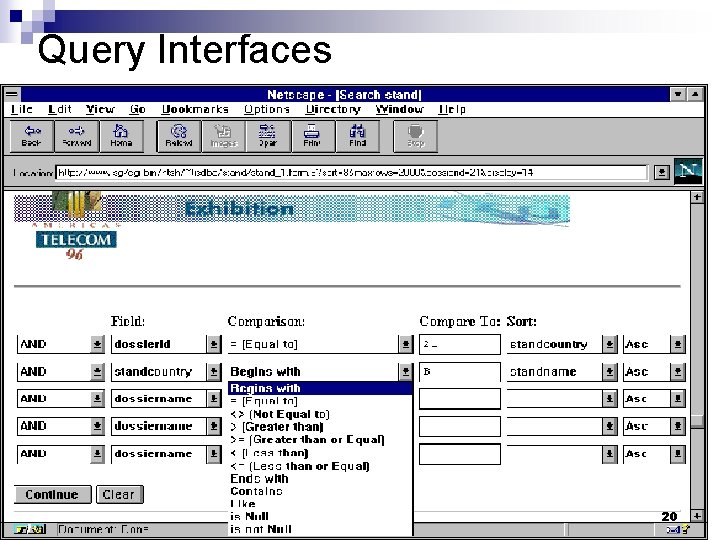720x540 pixels.
Task: Select 'Like' option
Action: coord(320,504)
